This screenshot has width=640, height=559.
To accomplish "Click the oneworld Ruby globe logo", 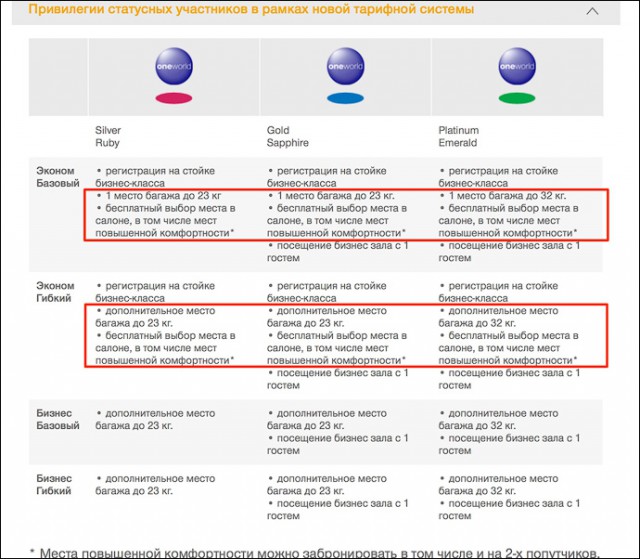I will (174, 66).
